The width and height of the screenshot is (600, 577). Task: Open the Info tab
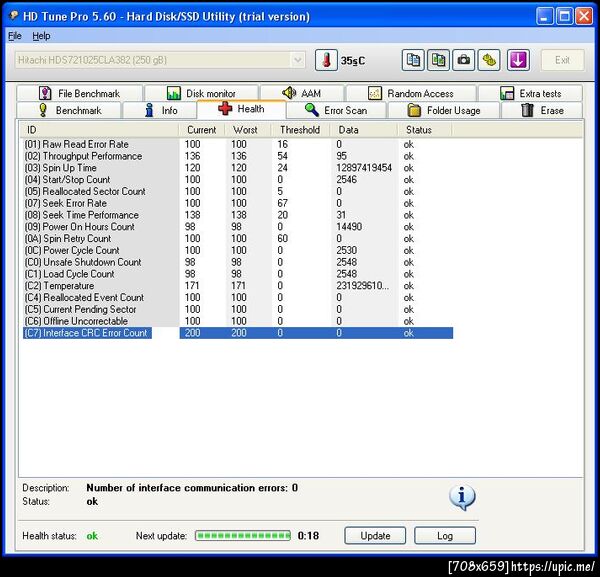point(160,110)
